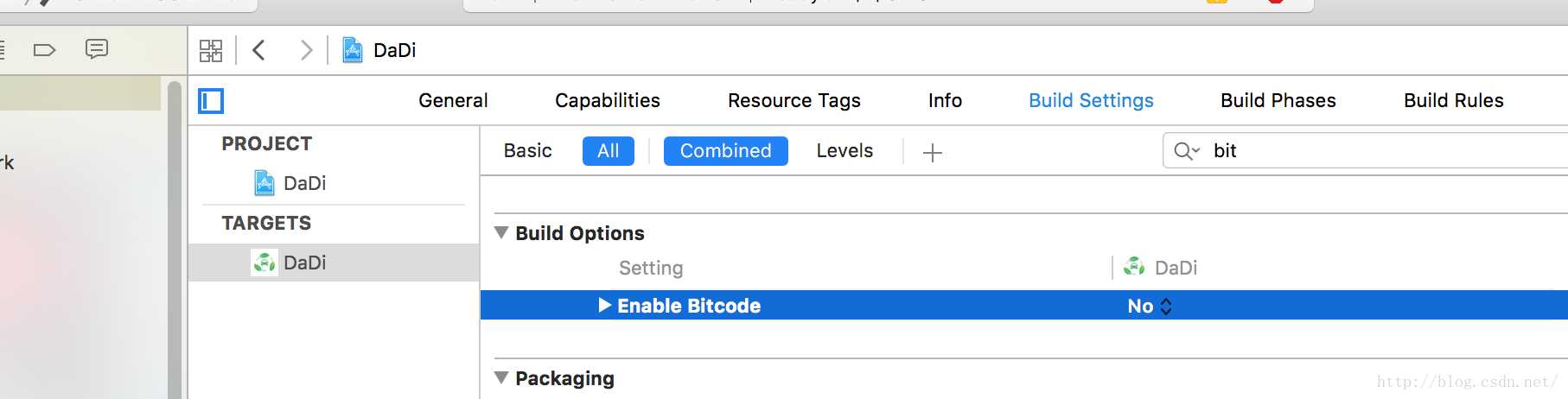The image size is (1568, 399).
Task: Open the search filter magnifier menu
Action: [1186, 151]
